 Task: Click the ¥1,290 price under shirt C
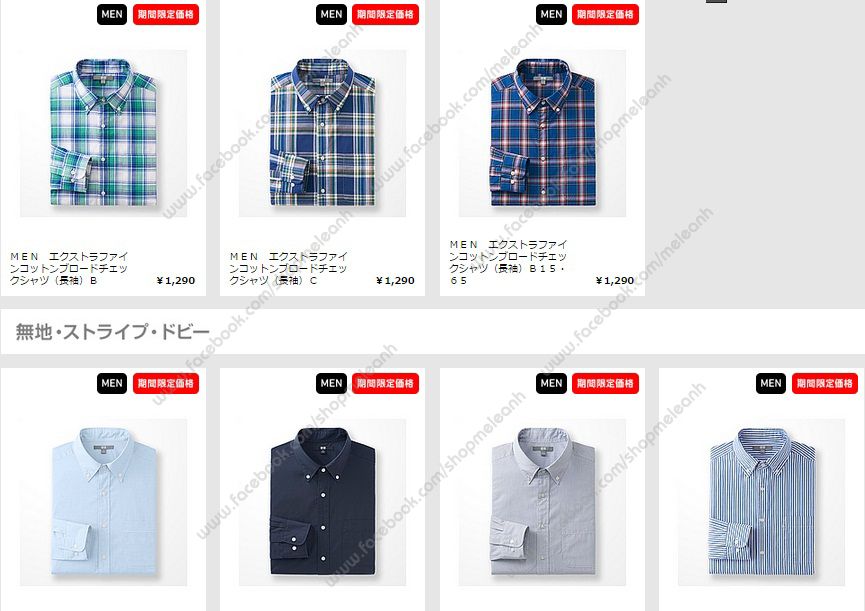pos(395,281)
